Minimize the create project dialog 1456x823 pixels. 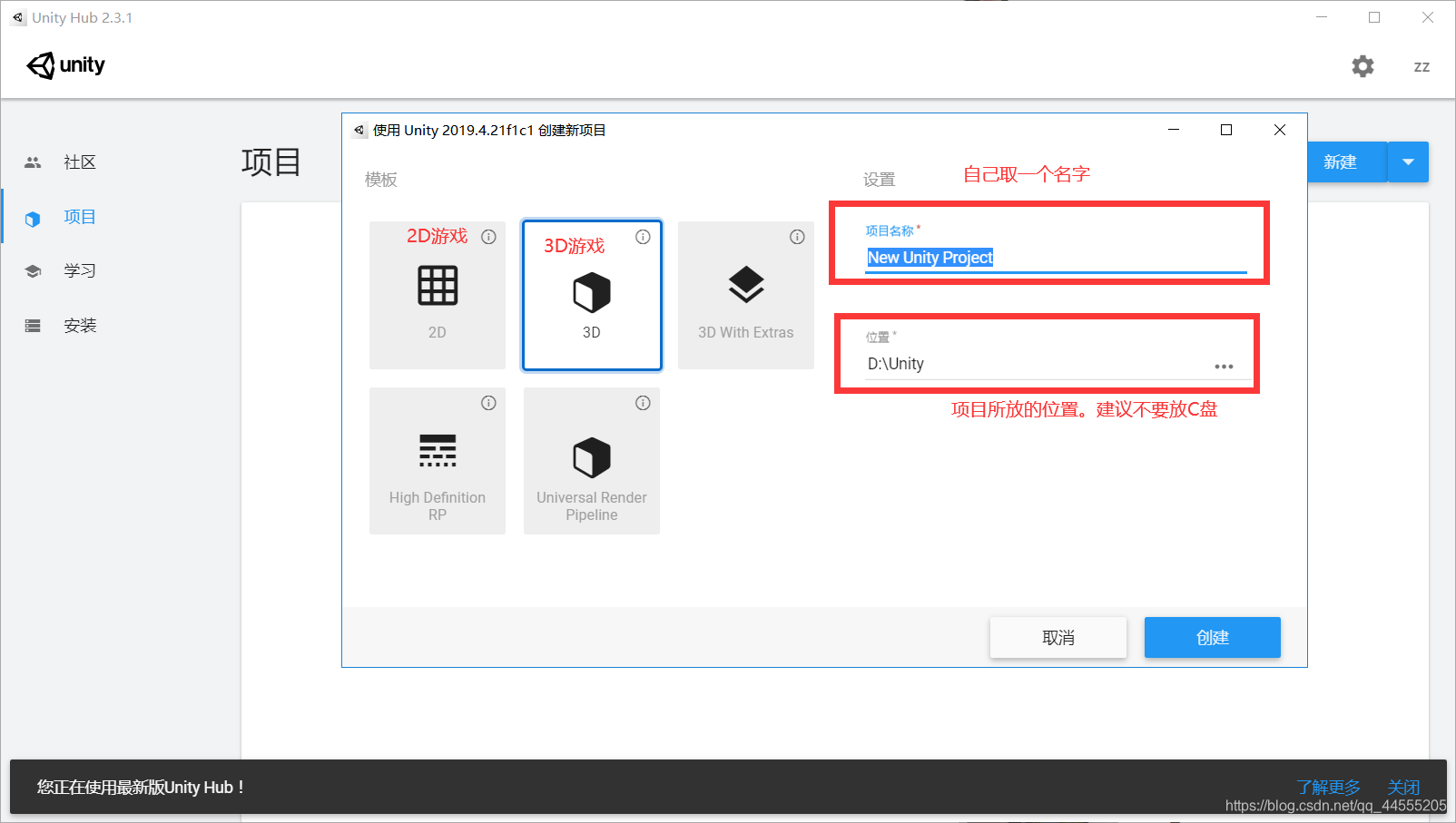(x=1174, y=130)
